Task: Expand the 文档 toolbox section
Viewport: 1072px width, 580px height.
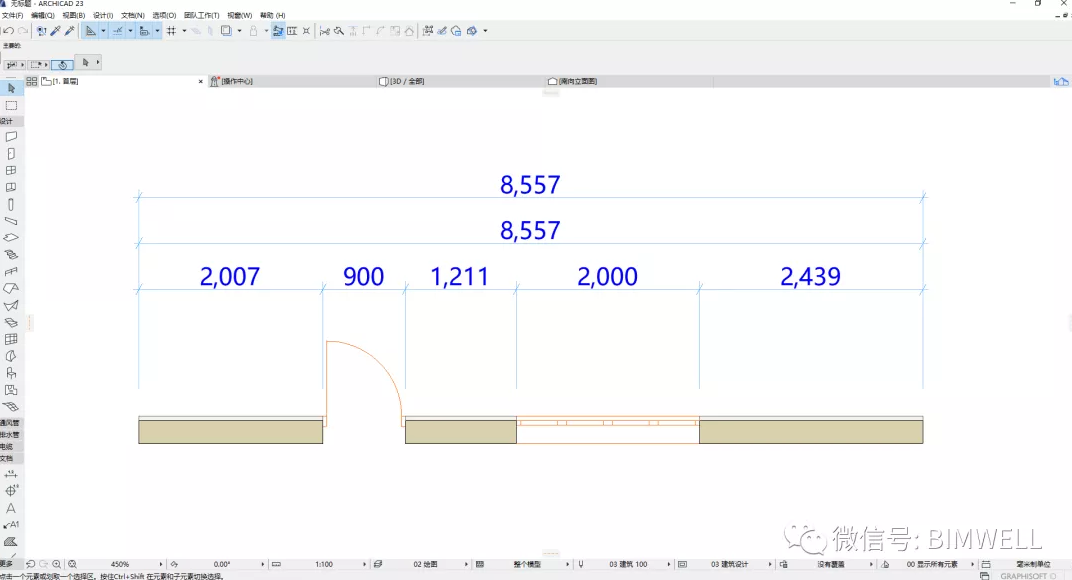Action: coord(11,458)
